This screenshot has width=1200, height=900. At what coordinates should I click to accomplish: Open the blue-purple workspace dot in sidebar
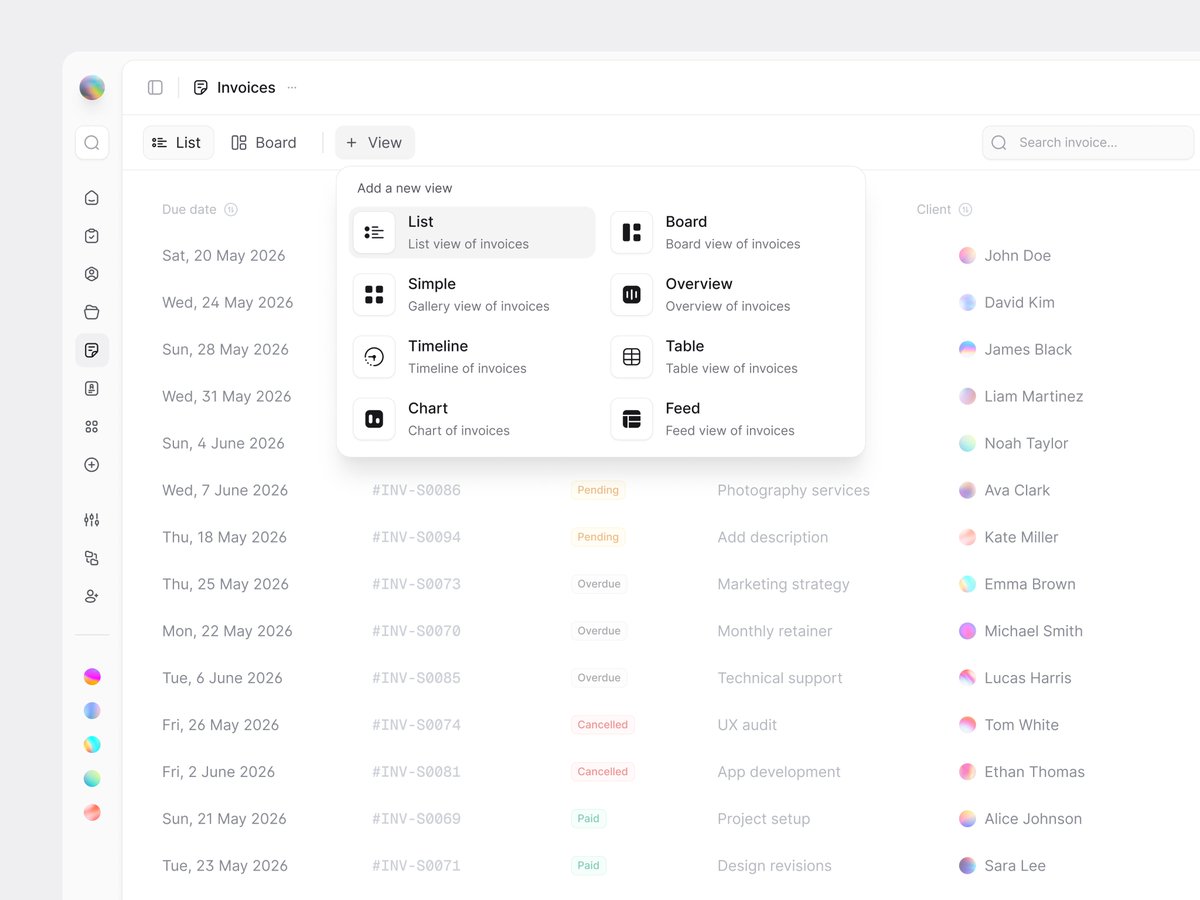click(x=92, y=711)
